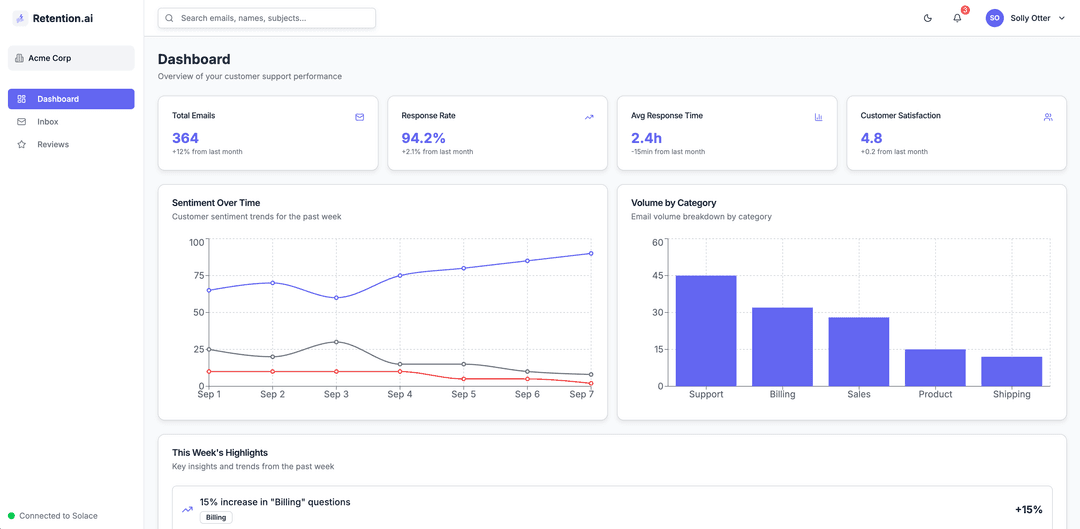Select Dashboard in the sidebar
This screenshot has height=529, width=1080.
click(71, 99)
